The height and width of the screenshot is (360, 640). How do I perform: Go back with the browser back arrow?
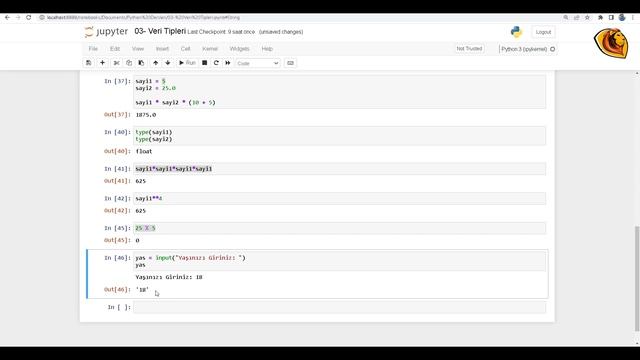(x=7, y=18)
